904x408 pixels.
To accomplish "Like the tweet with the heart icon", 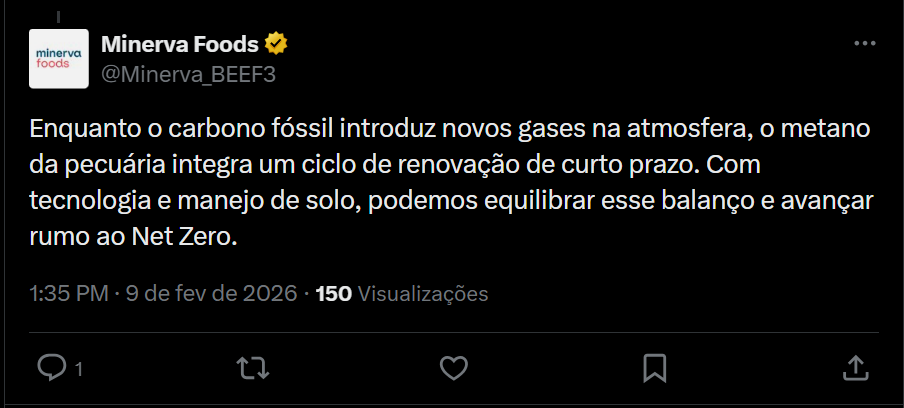I will 454,367.
